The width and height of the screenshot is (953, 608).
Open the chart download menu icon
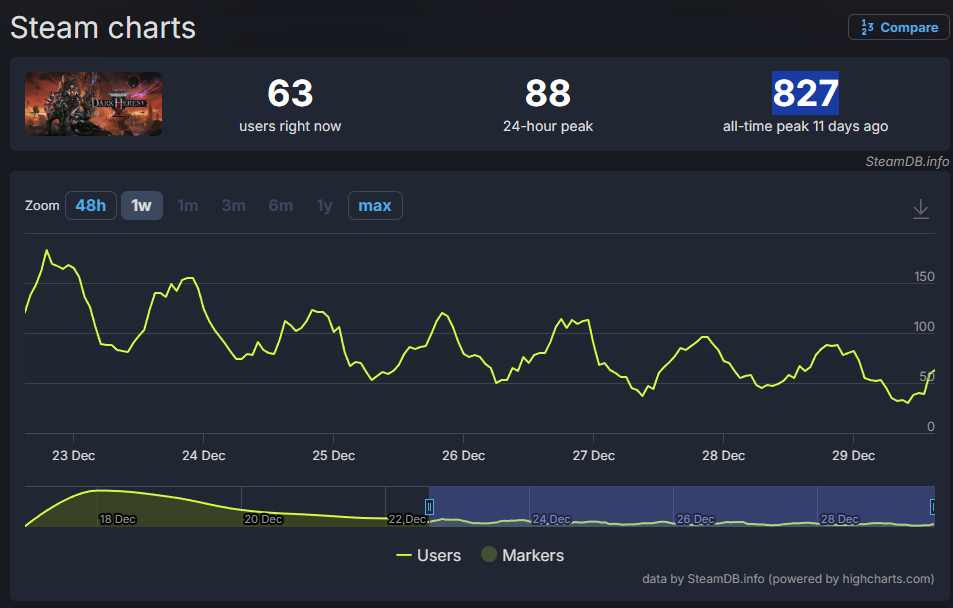[x=921, y=209]
